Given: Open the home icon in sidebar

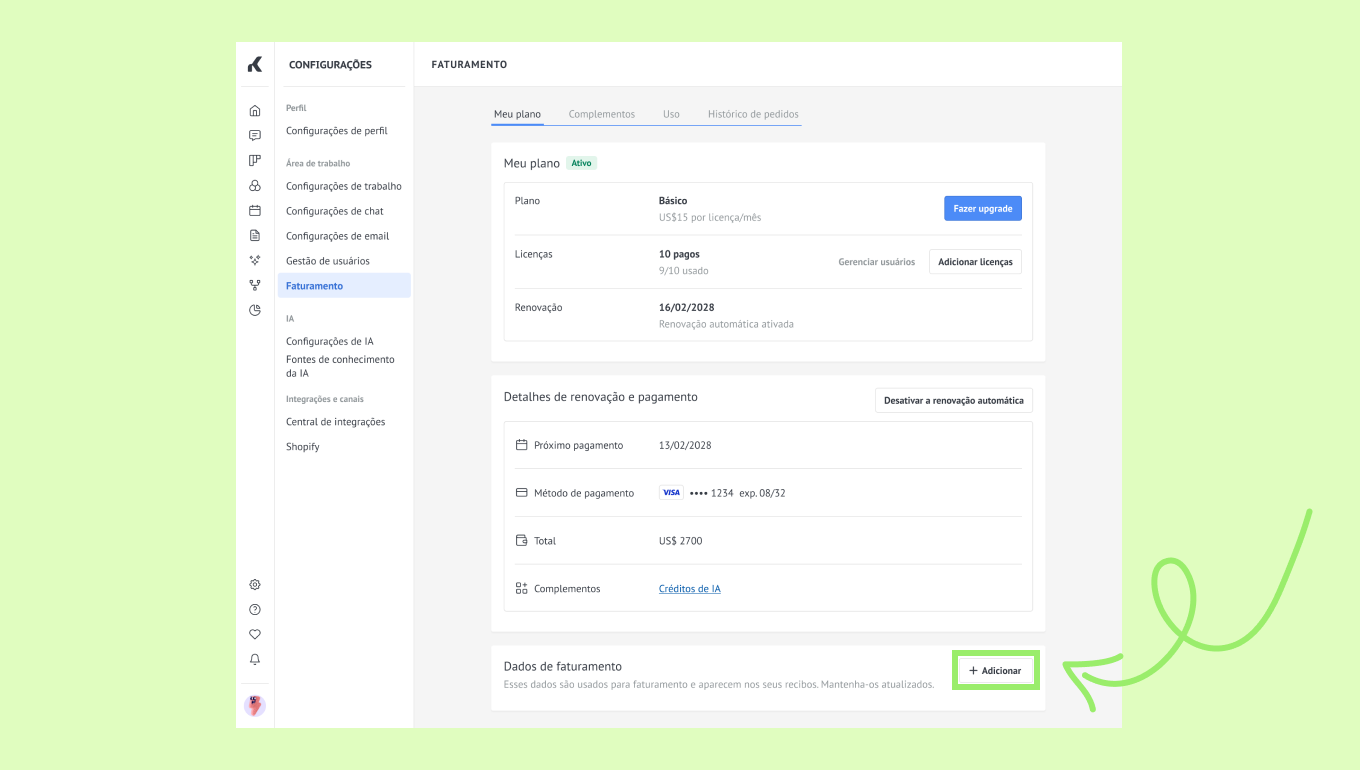Looking at the screenshot, I should pyautogui.click(x=255, y=110).
